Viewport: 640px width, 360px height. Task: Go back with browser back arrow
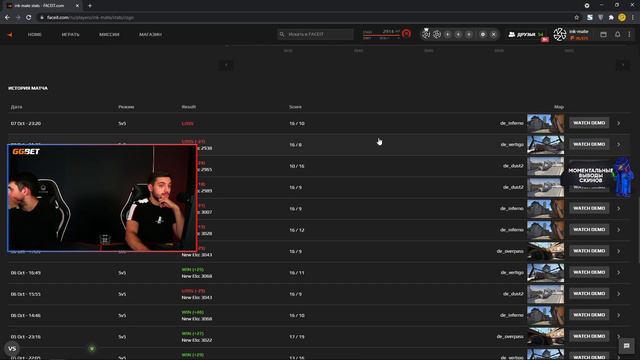7,18
